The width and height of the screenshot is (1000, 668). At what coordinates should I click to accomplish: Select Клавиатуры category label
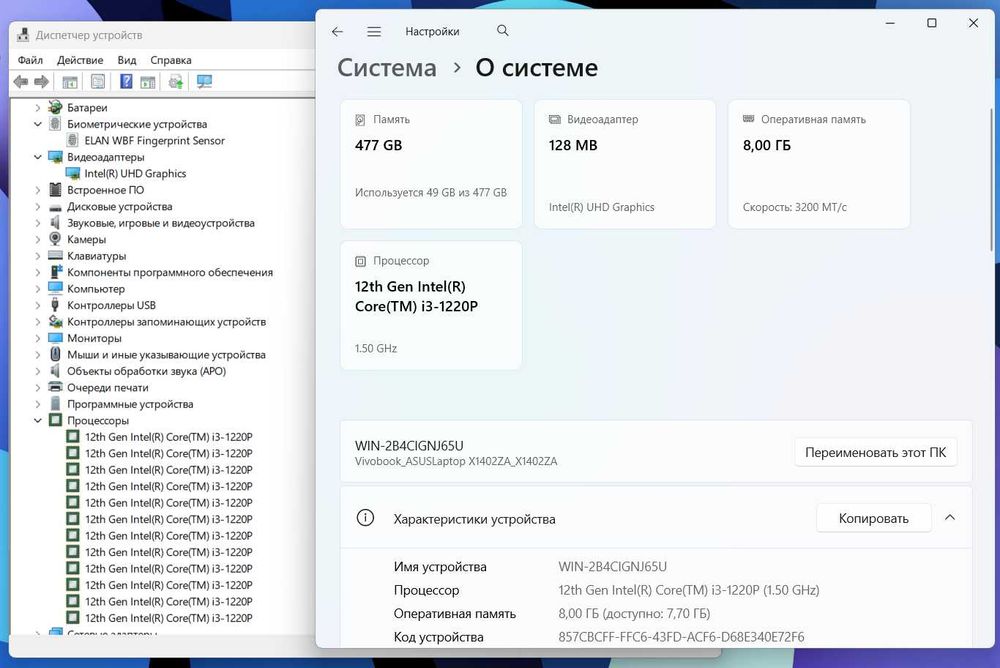(96, 256)
